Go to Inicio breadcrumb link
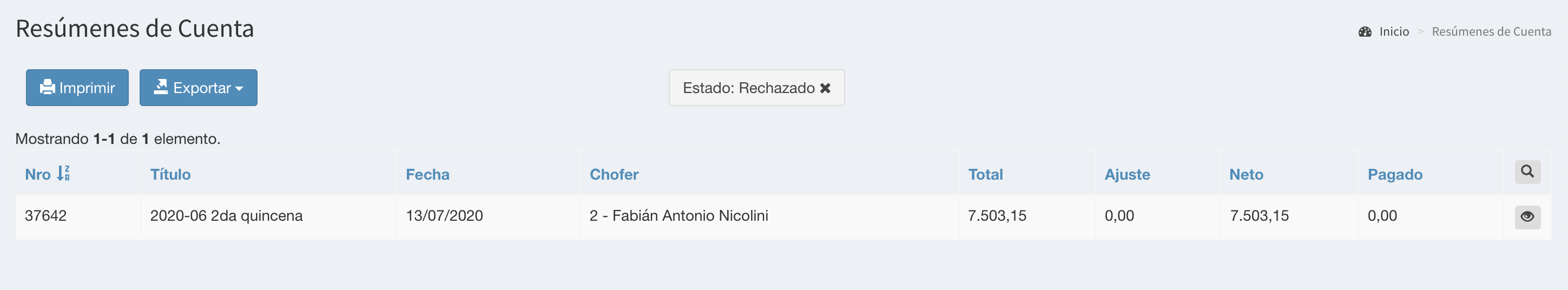Image resolution: width=1568 pixels, height=290 pixels. (1394, 32)
